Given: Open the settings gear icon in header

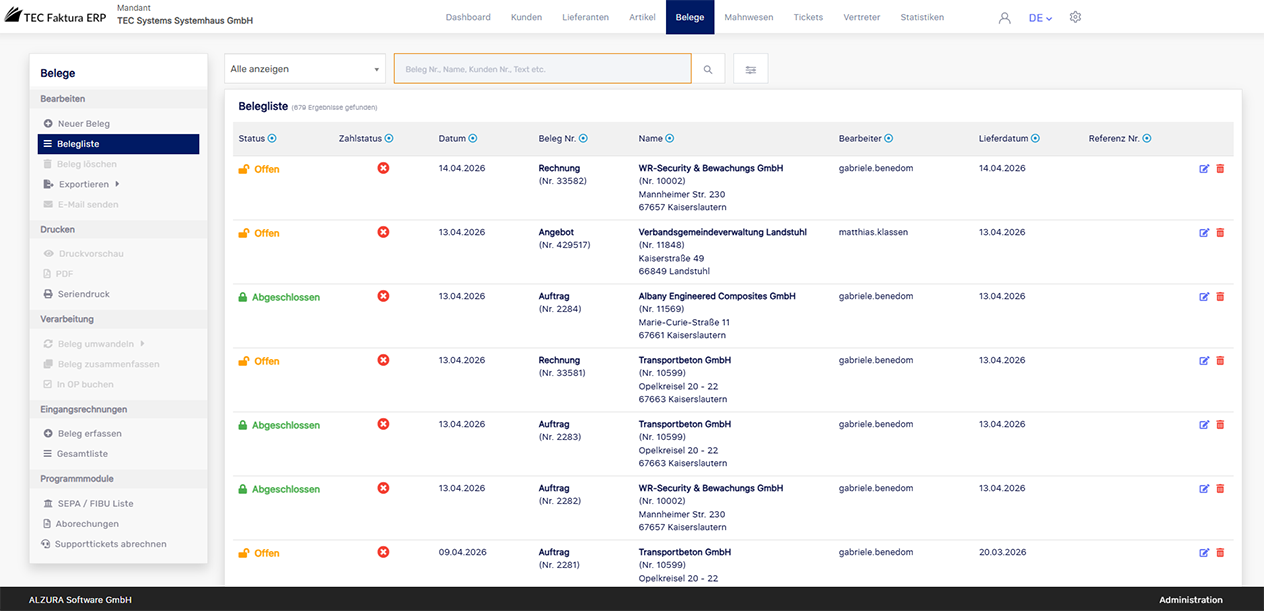Looking at the screenshot, I should (x=1075, y=17).
